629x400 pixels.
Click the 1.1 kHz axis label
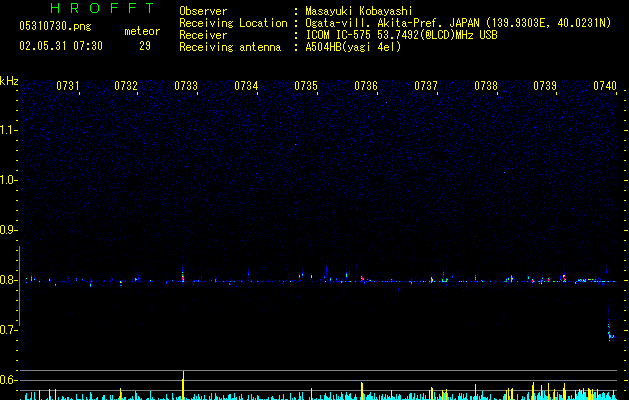pyautogui.click(x=8, y=130)
